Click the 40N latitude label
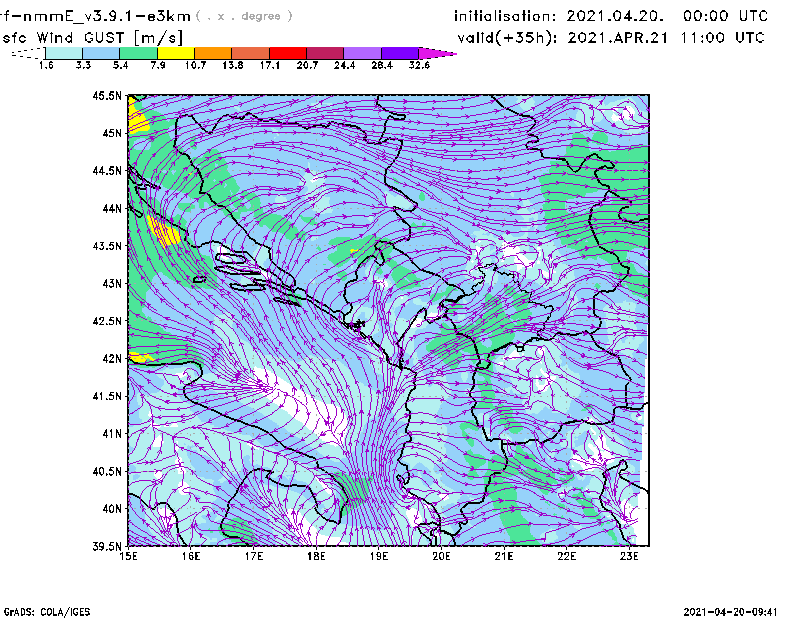Viewport: 800px width, 618px height. (112, 509)
